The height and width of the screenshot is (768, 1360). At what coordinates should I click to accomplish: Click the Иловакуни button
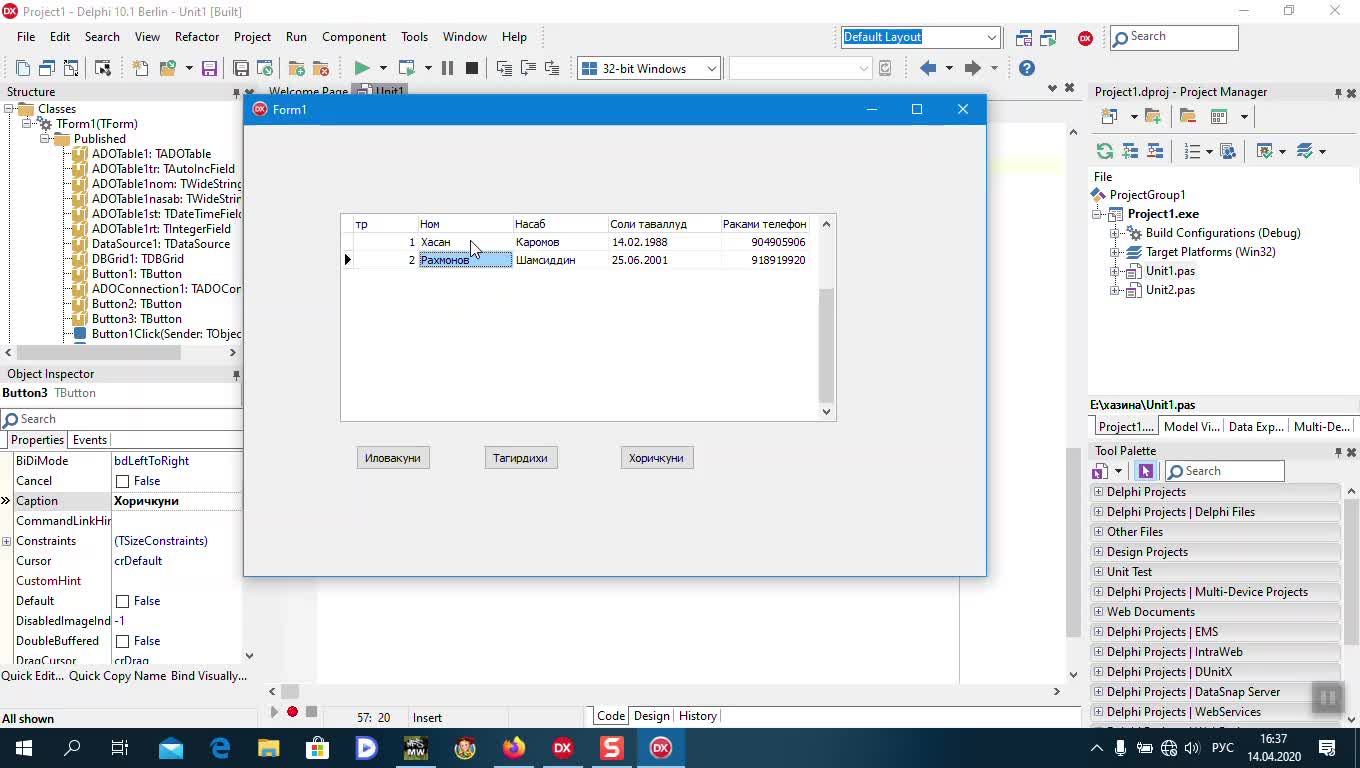(x=393, y=458)
